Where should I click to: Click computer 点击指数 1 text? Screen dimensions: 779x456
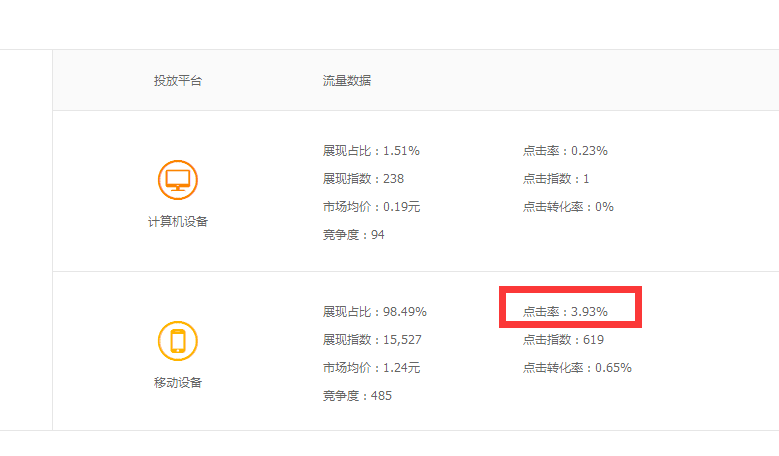pyautogui.click(x=556, y=179)
